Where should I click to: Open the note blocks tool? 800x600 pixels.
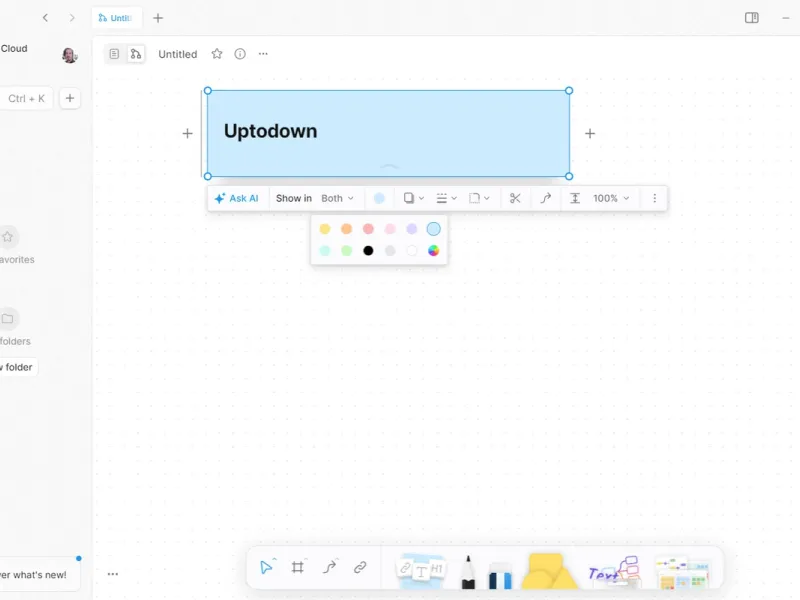tap(421, 570)
